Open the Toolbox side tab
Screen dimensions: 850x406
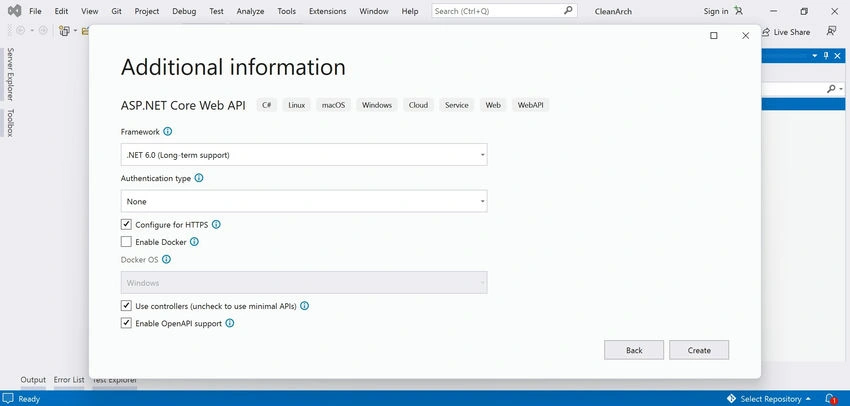10,123
